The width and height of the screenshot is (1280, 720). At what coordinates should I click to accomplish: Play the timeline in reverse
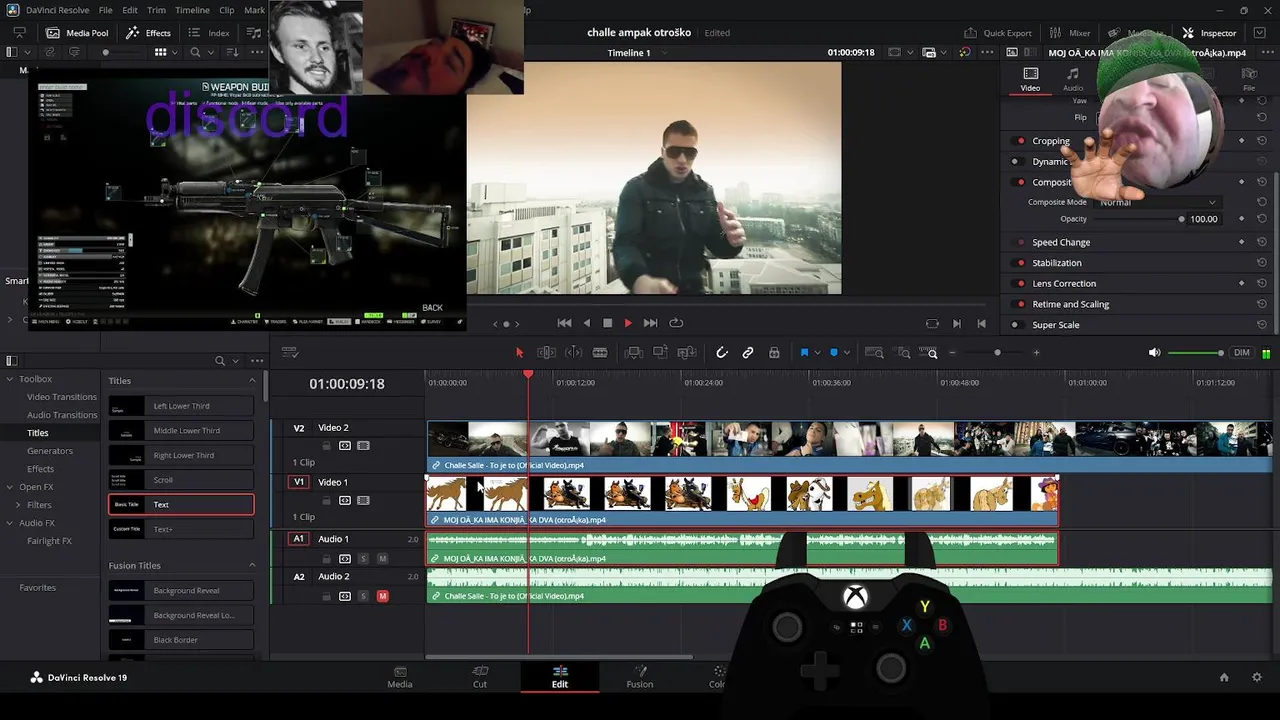click(x=586, y=323)
